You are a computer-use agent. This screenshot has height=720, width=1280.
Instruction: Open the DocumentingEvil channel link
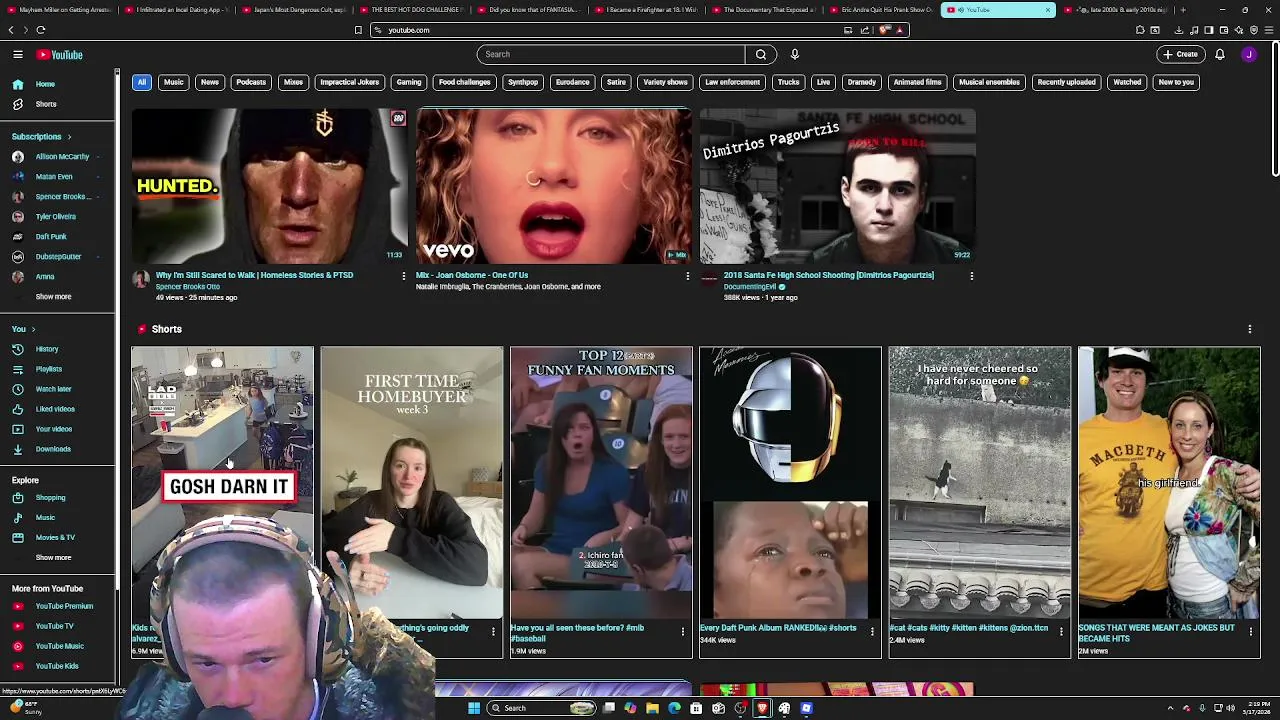click(750, 287)
